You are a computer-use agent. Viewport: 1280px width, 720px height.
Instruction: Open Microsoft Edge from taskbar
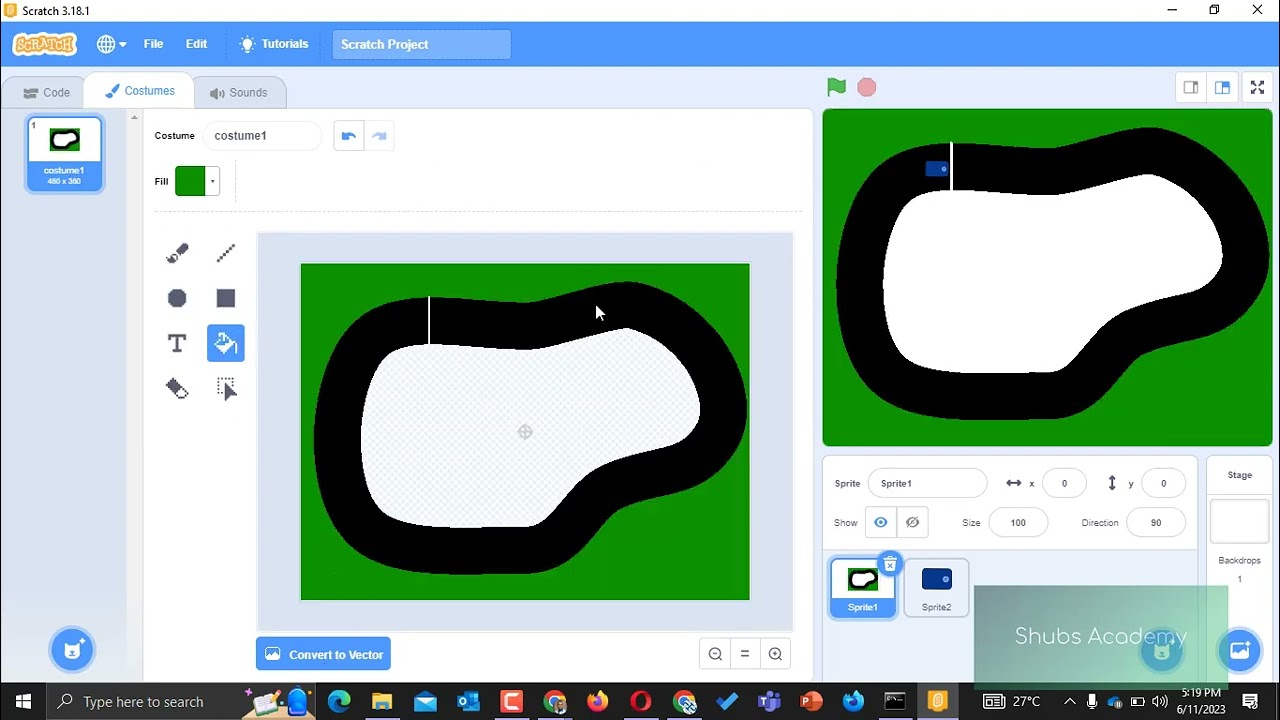pos(339,701)
